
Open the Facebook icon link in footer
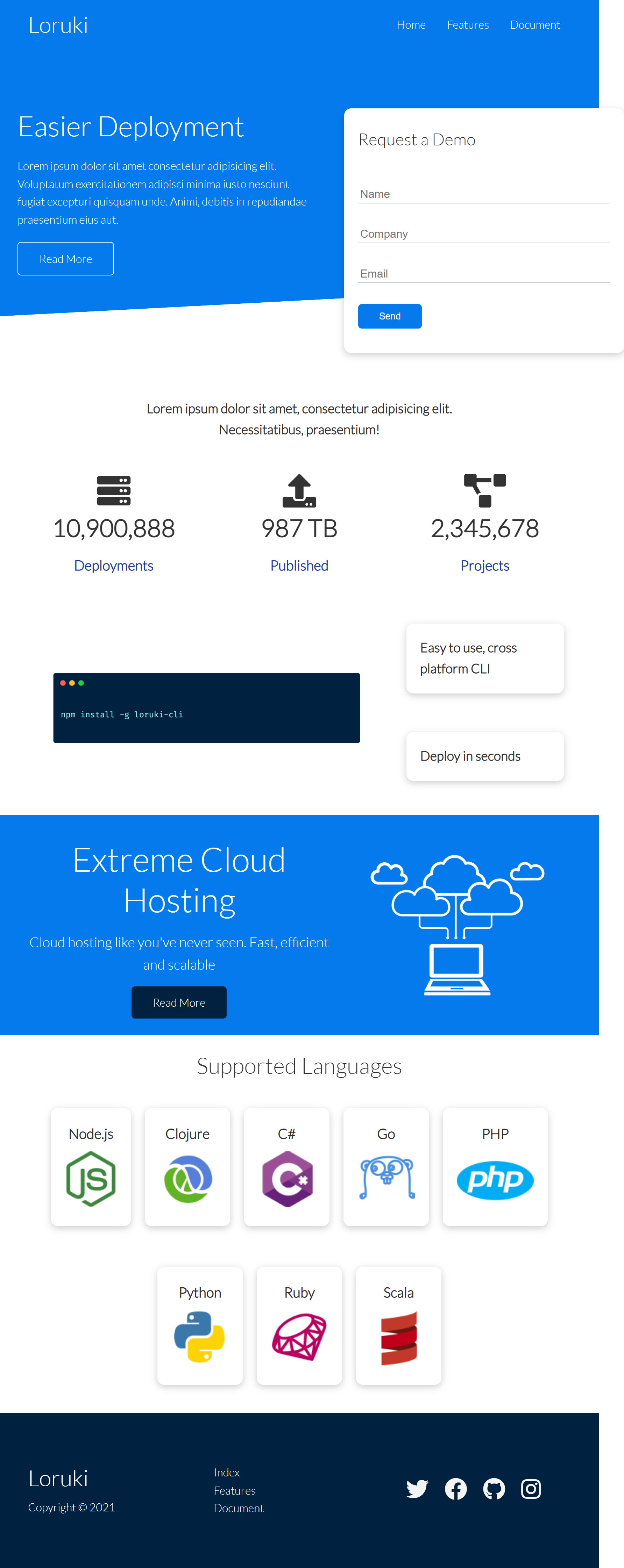pyautogui.click(x=456, y=1489)
